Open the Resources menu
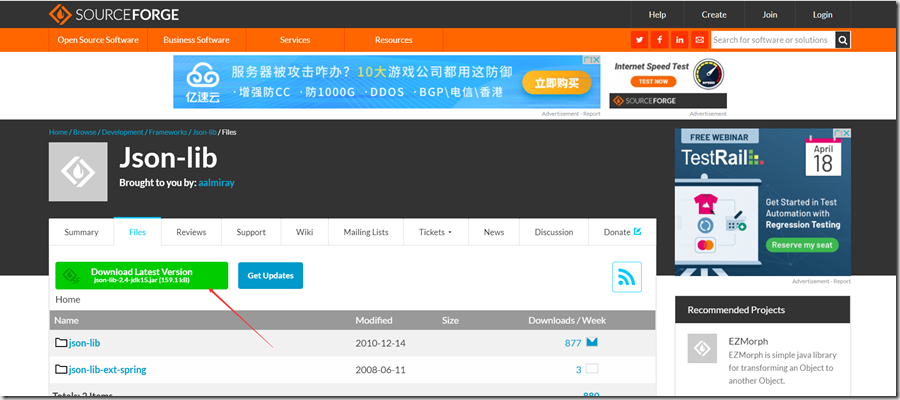This screenshot has height=400, width=900. [x=394, y=40]
